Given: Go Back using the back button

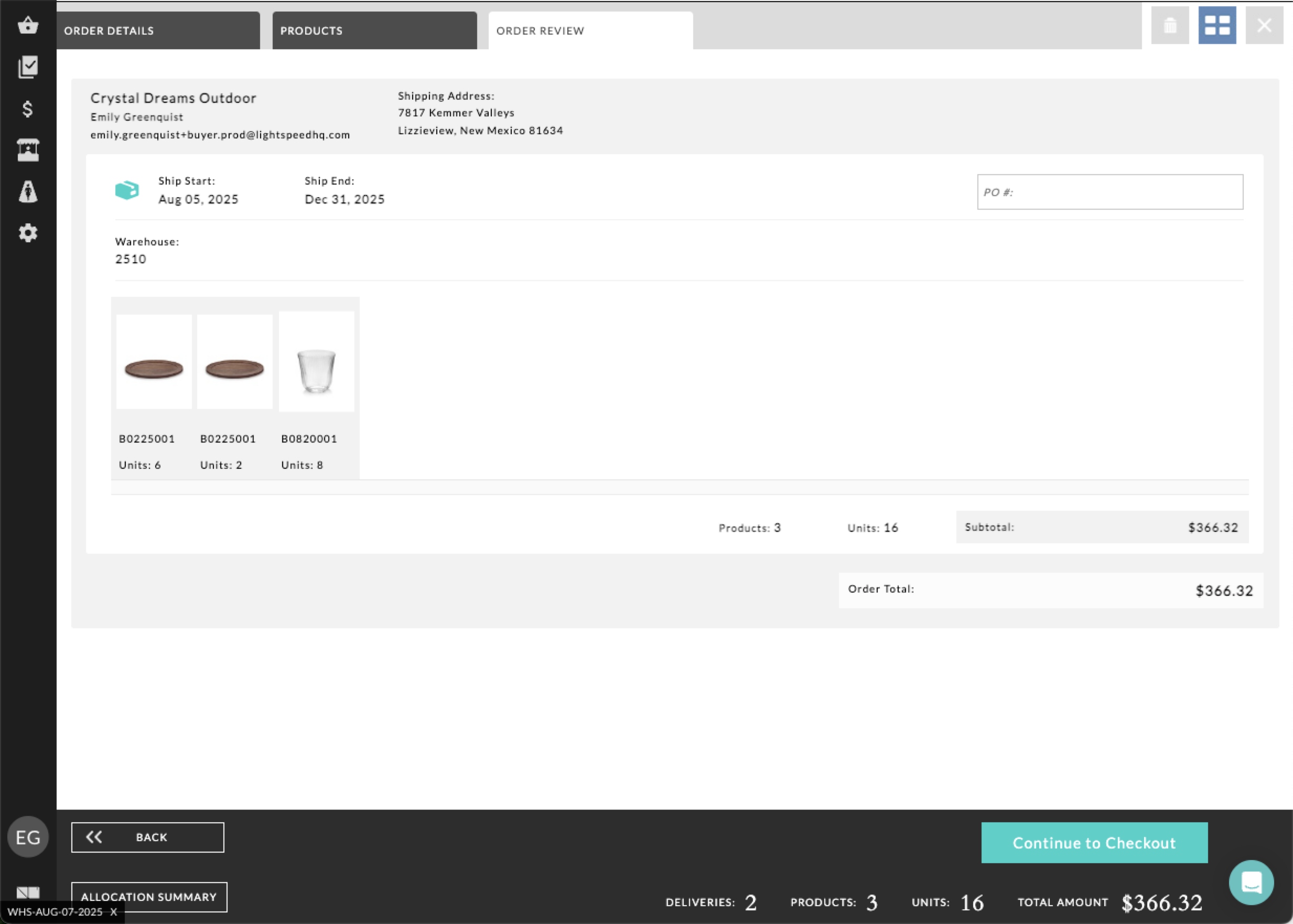Looking at the screenshot, I should point(147,837).
